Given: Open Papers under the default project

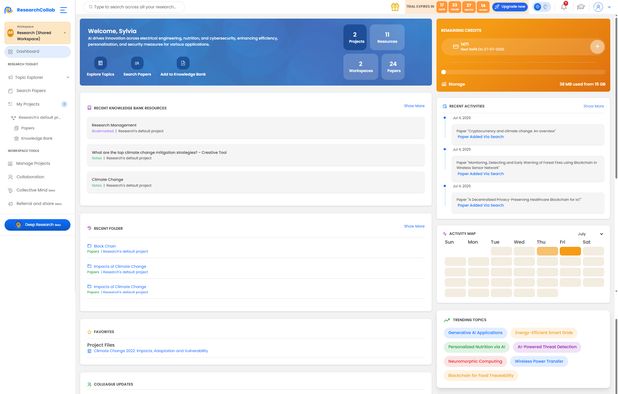Looking at the screenshot, I should tap(24, 128).
